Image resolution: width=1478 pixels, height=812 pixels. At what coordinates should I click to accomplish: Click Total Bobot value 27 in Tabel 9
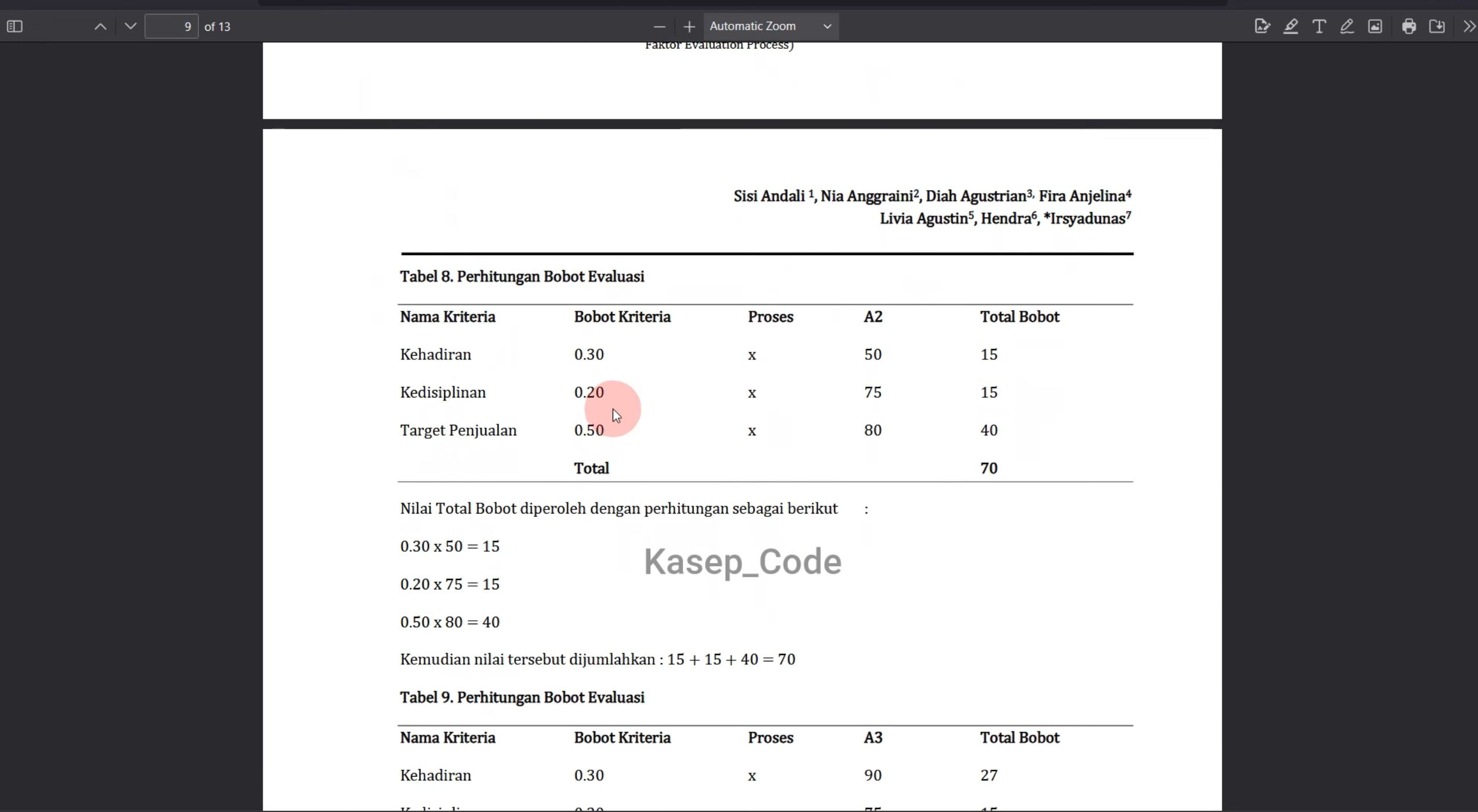click(x=989, y=775)
